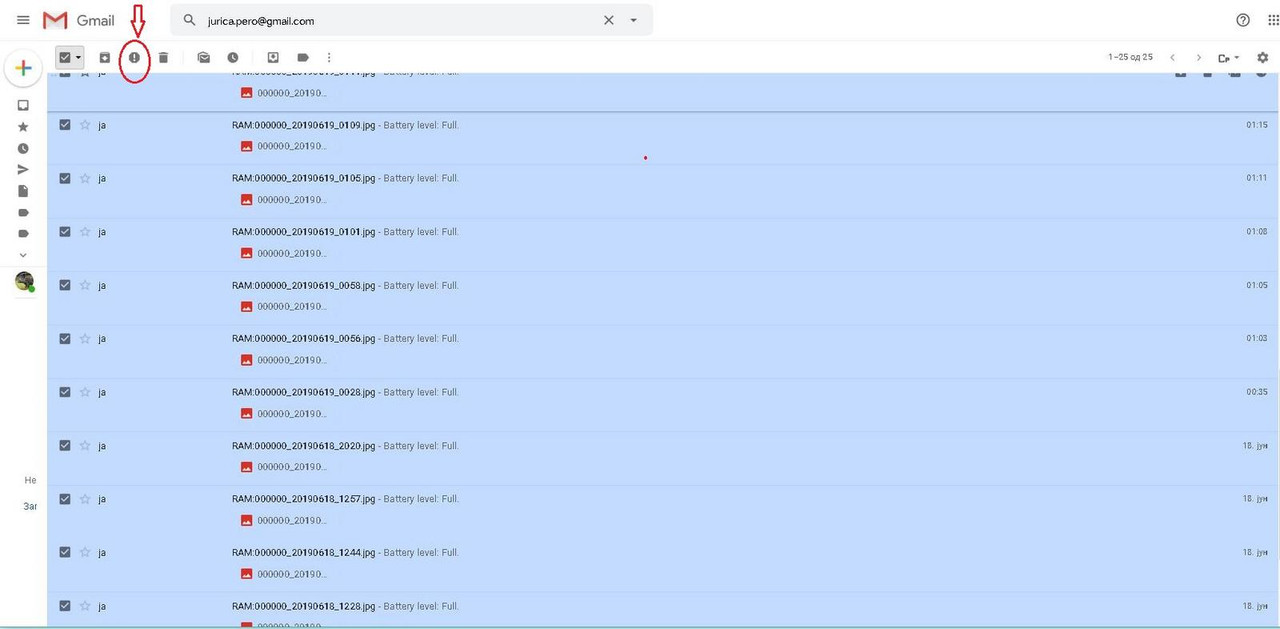Click into the jurica.pero@gmail.com search field

tap(400, 20)
